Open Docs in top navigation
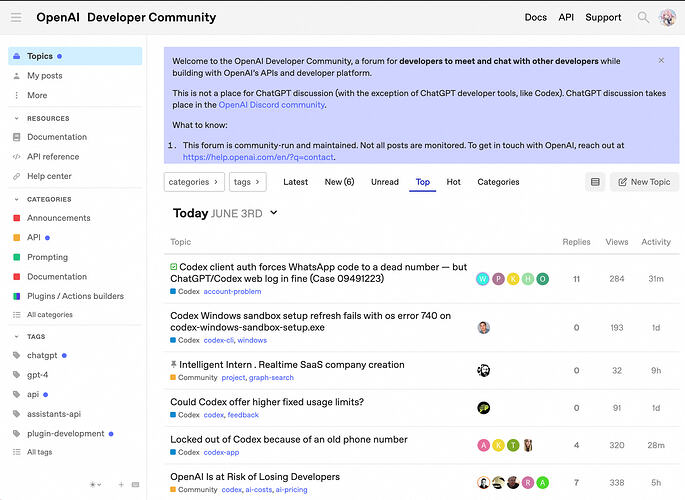This screenshot has height=500, width=685. [x=536, y=17]
